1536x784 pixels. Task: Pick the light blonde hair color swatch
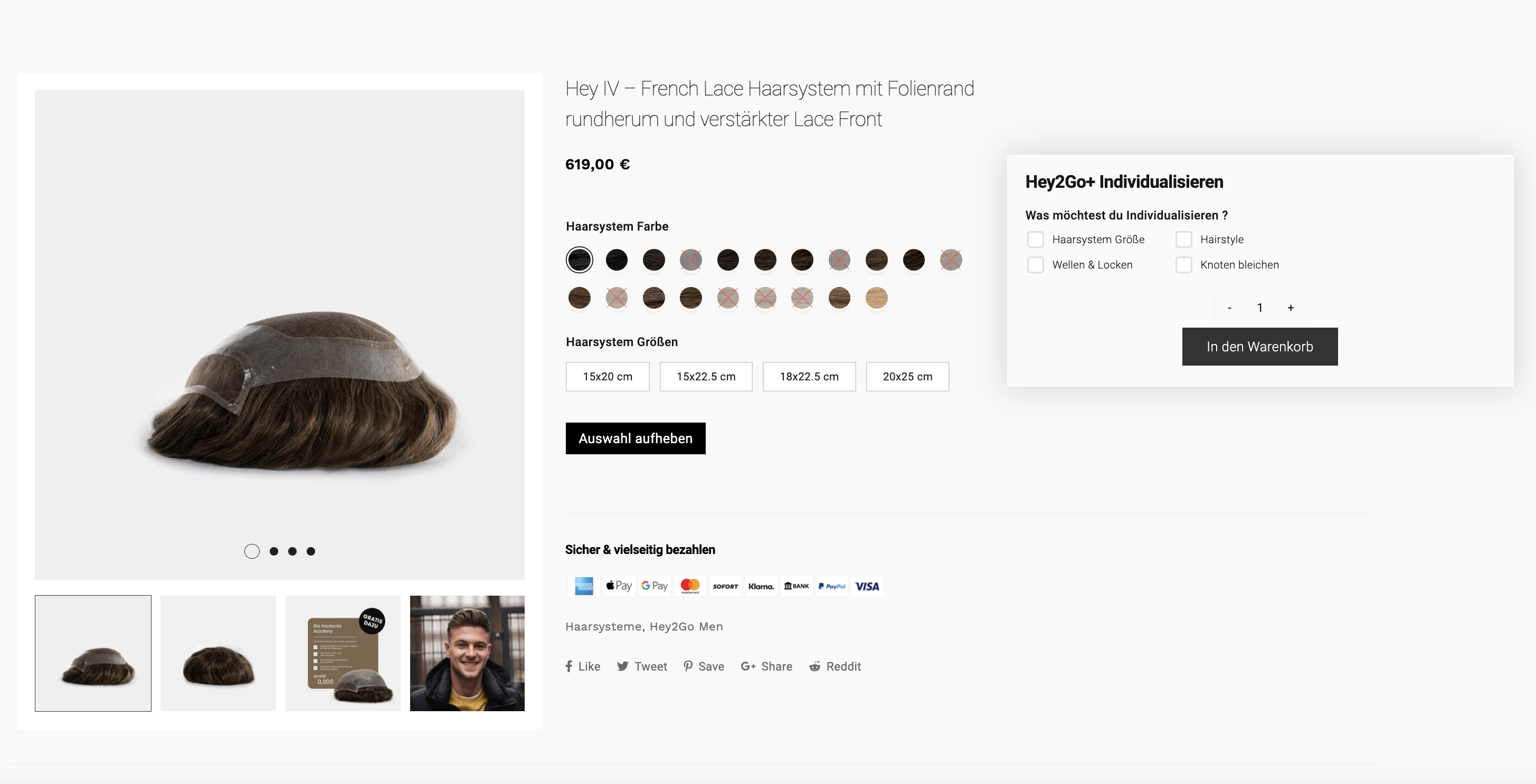(x=877, y=298)
